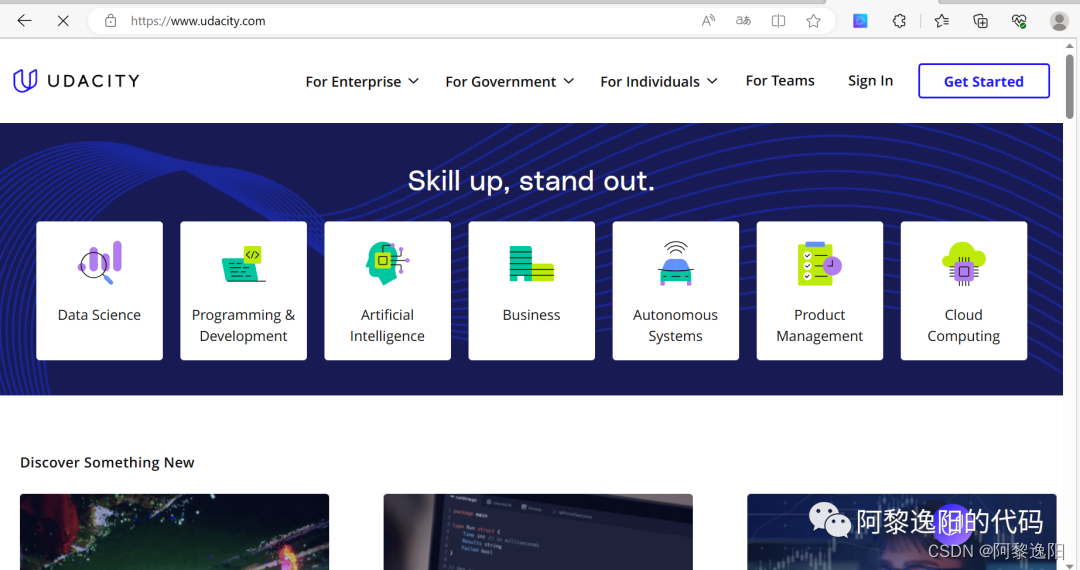Click the Cloud Computing chip icon
The image size is (1080, 570).
coord(964,263)
